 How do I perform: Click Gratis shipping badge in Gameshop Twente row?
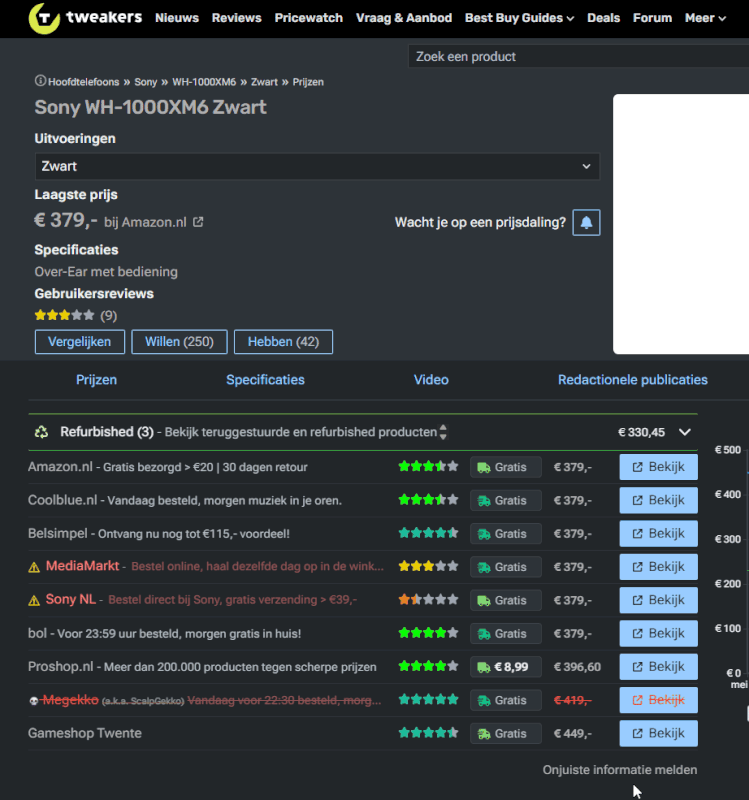(506, 734)
